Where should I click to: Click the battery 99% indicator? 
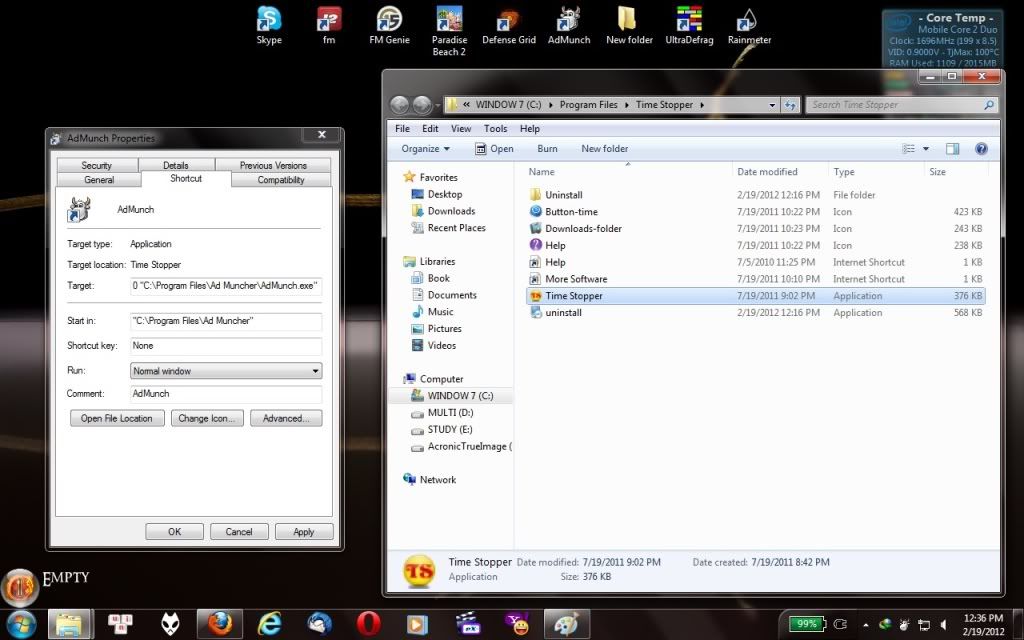(x=807, y=624)
